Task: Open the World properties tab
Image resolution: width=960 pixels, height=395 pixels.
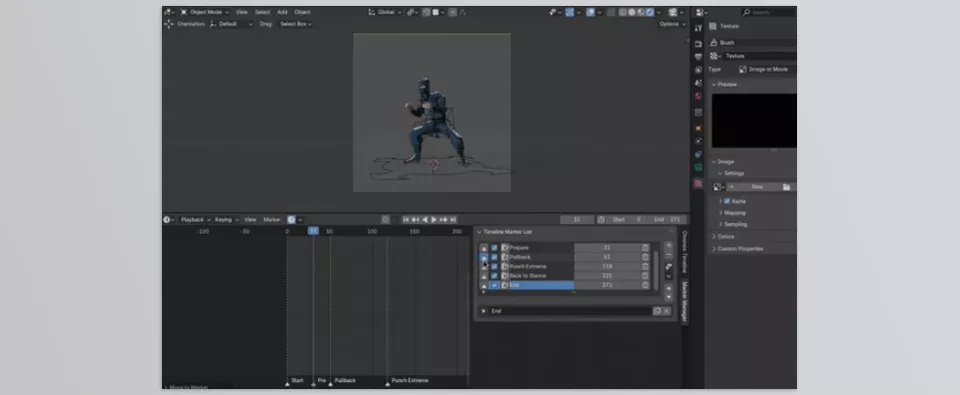Action: pyautogui.click(x=698, y=96)
